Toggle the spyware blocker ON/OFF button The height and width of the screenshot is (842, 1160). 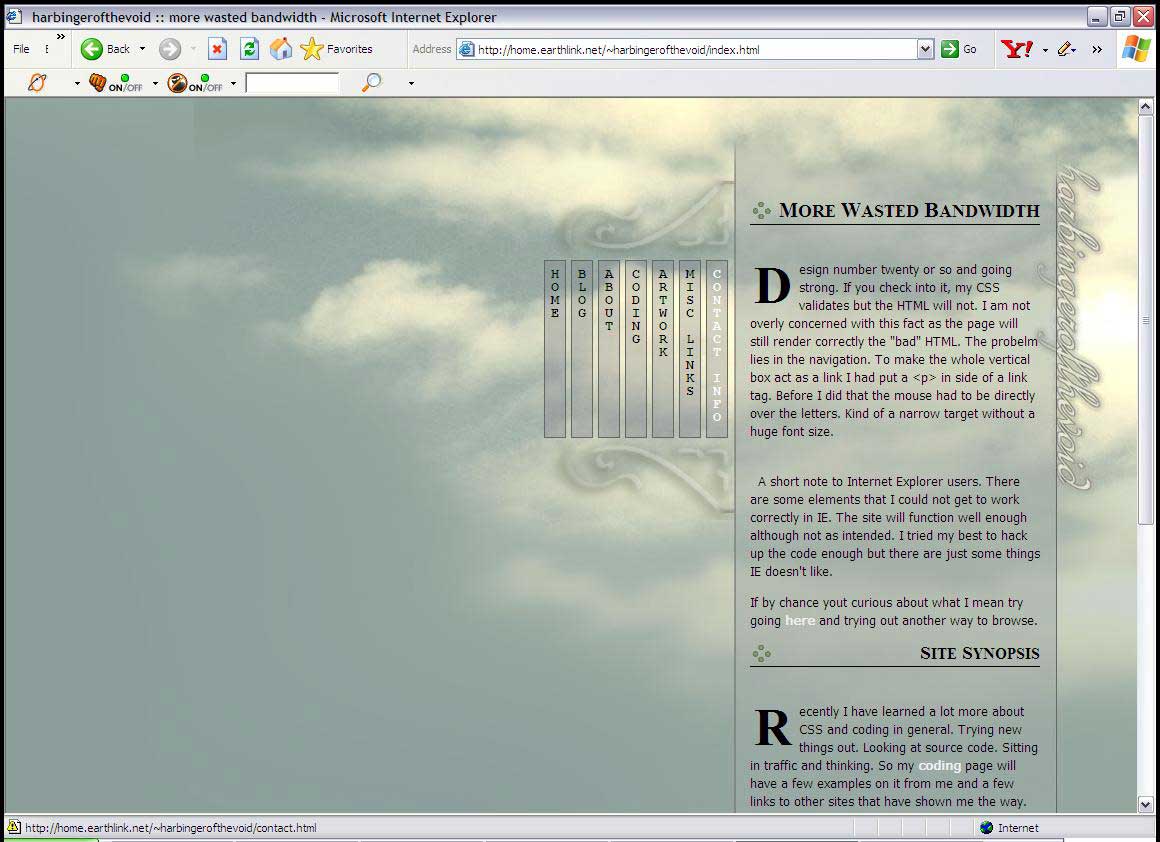(195, 83)
